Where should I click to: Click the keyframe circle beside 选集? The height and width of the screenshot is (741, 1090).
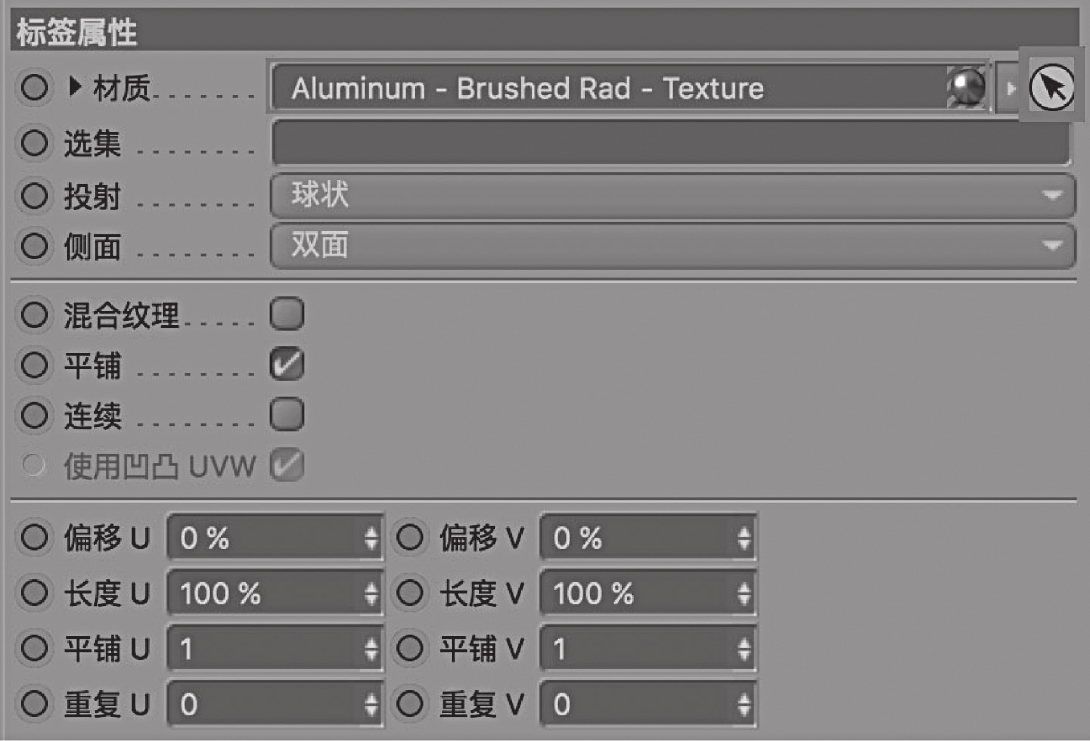coord(34,143)
